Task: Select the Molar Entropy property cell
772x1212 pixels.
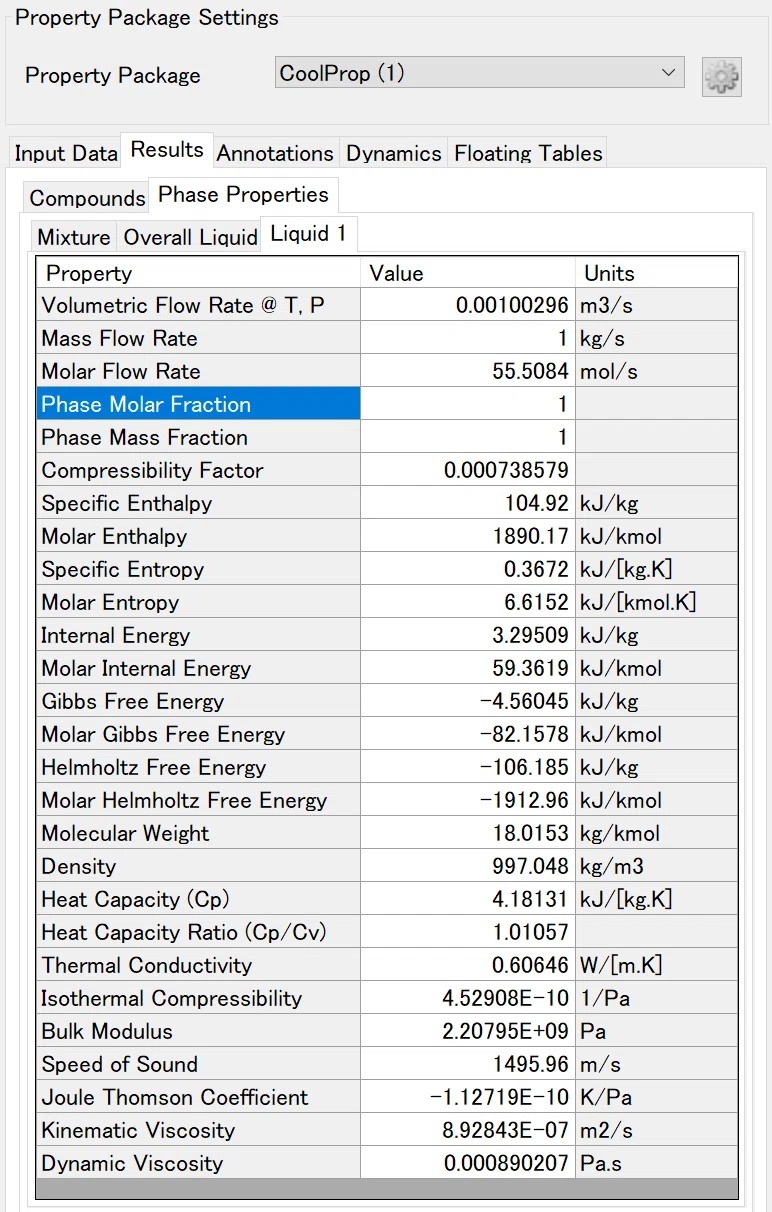Action: (198, 602)
